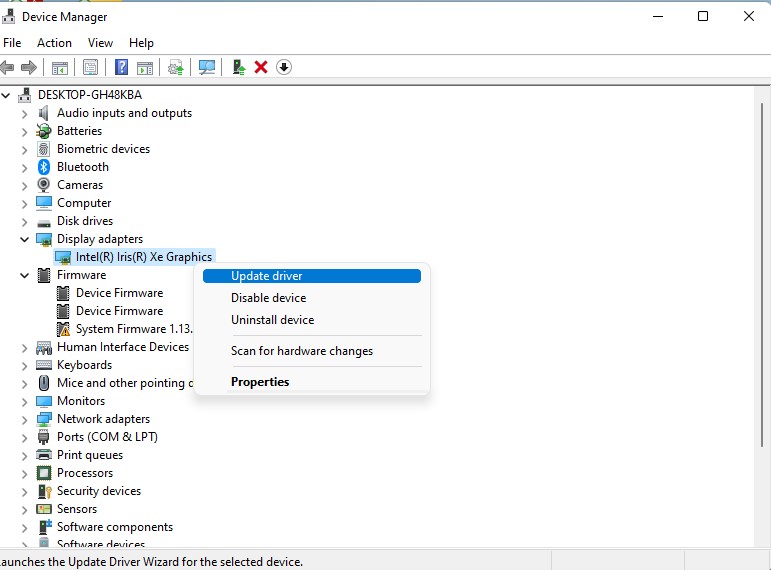Screen dimensions: 771x570
Task: Click Device Manager title bar app icon
Action: click(x=8, y=17)
